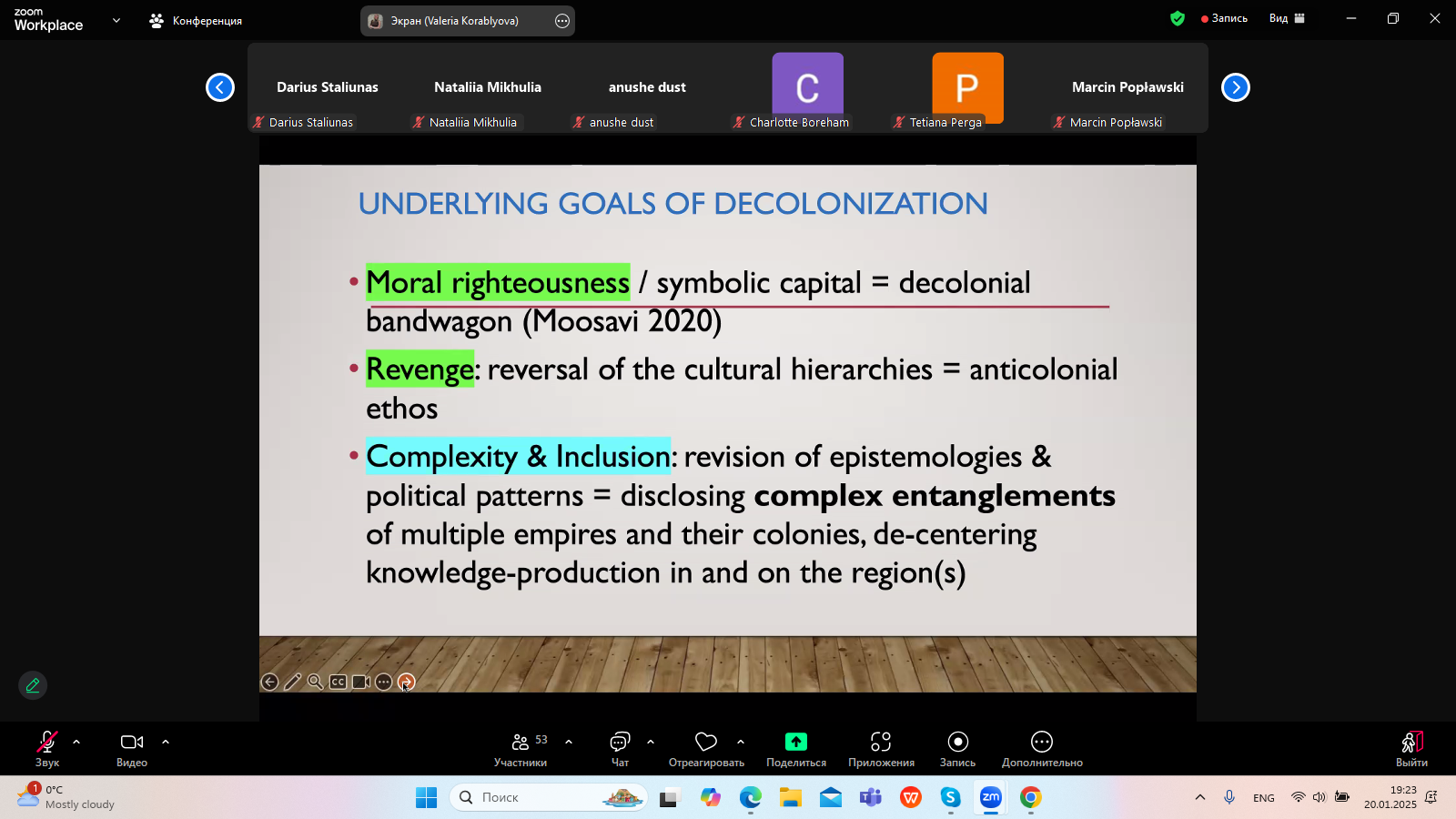Screen dimensions: 1456x819
Task: Toggle the camera Video button
Action: coord(132,748)
